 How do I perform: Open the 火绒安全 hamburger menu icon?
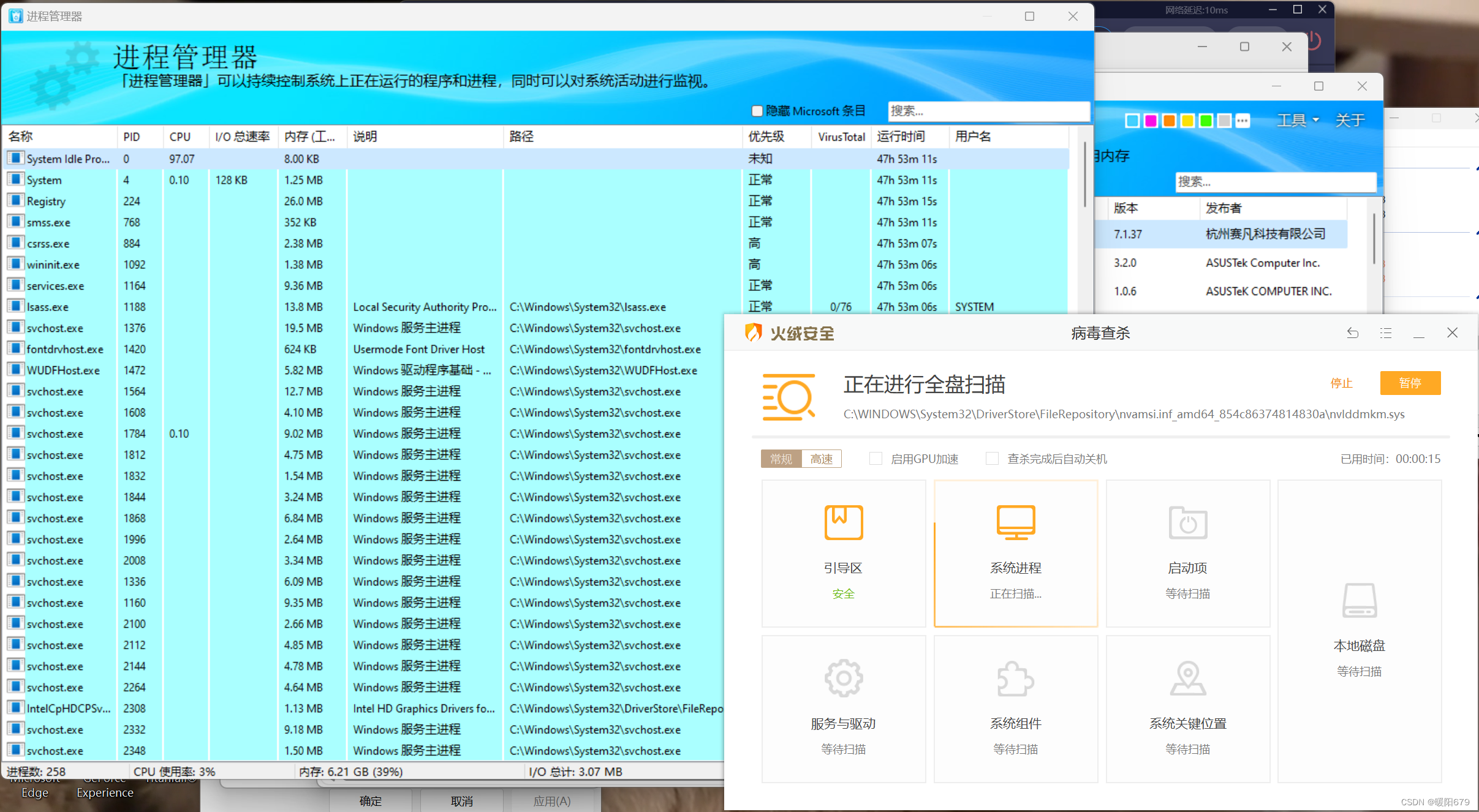click(x=1386, y=333)
